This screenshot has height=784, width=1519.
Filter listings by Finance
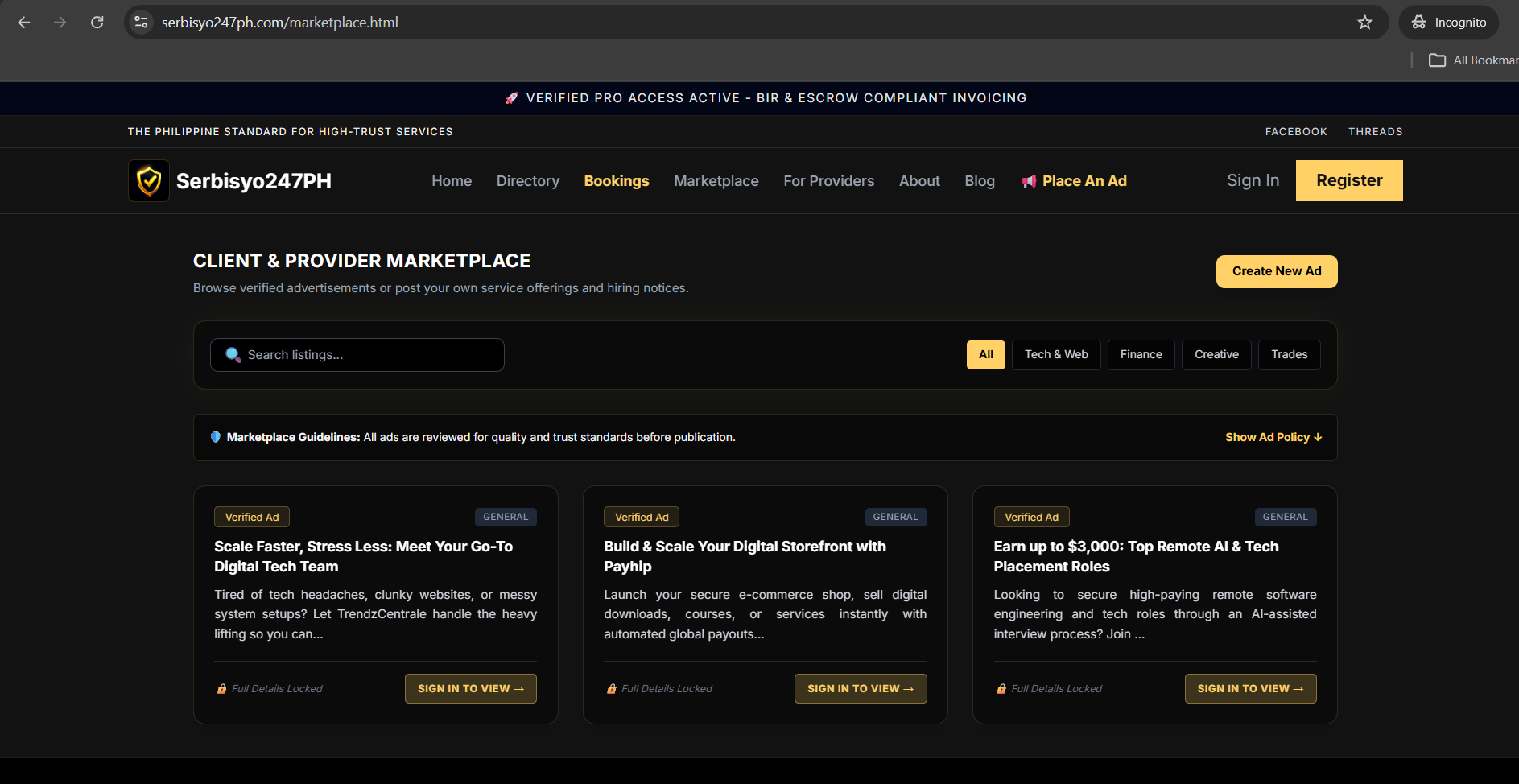[x=1141, y=355]
